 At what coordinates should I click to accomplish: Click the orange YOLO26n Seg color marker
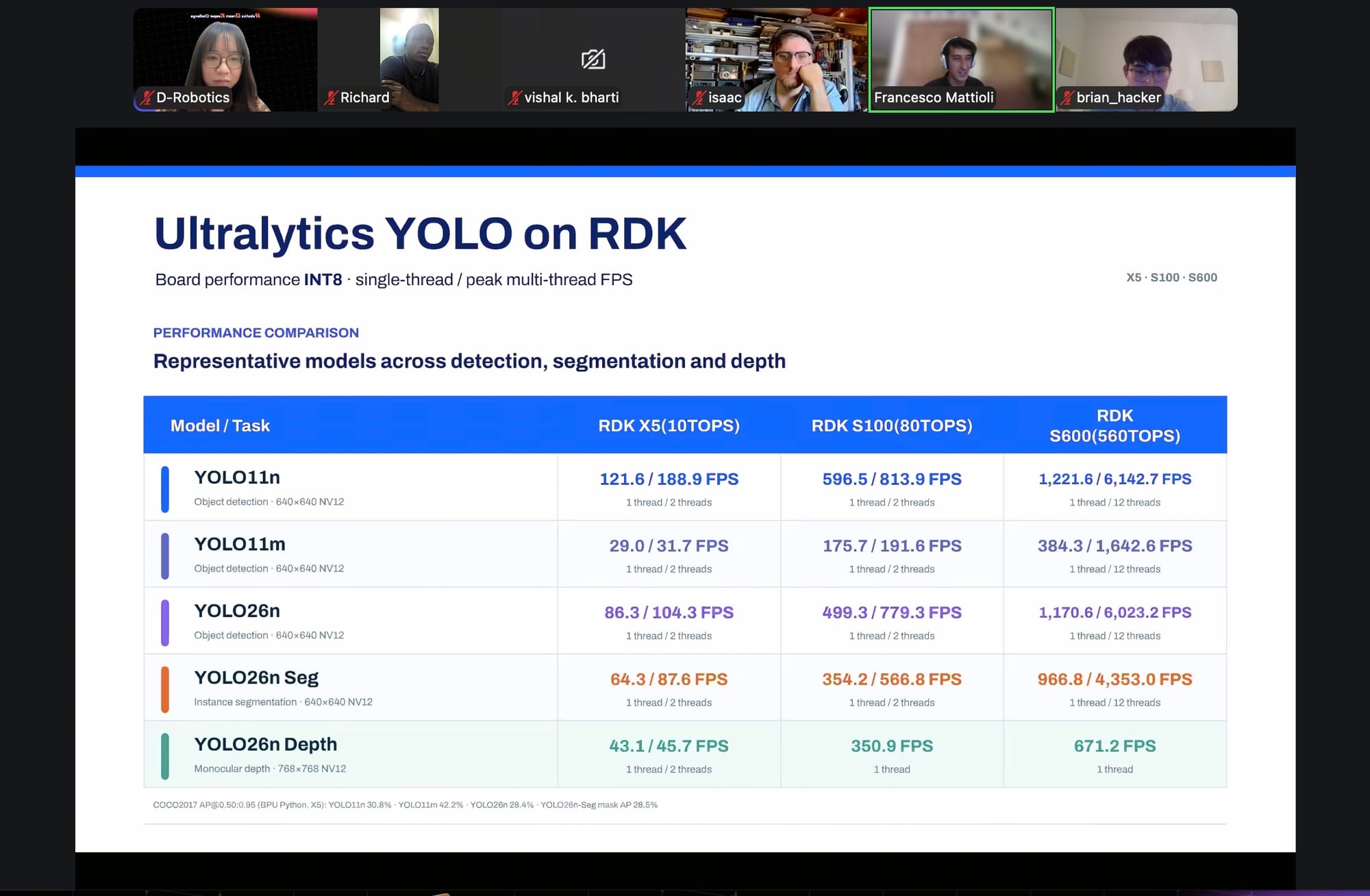(165, 689)
